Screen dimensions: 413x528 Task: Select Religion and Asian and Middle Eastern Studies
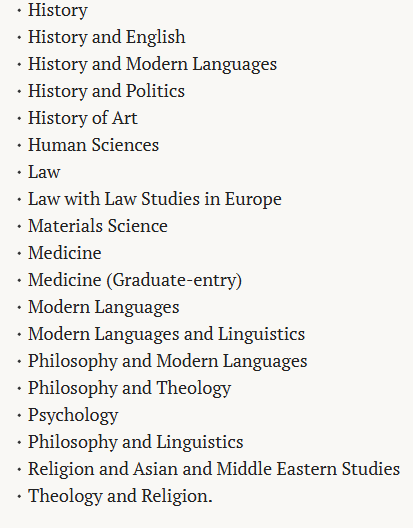pyautogui.click(x=214, y=469)
